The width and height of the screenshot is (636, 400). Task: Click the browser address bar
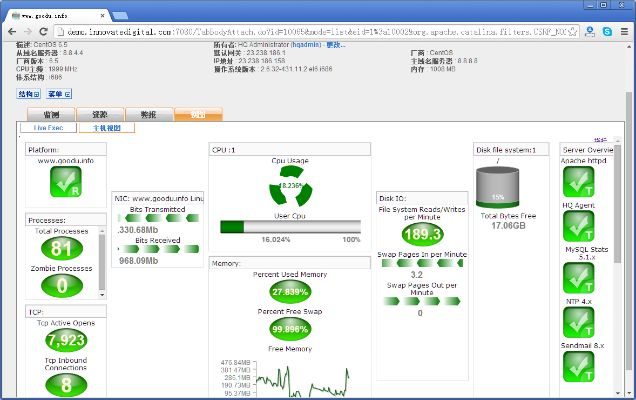[x=316, y=32]
